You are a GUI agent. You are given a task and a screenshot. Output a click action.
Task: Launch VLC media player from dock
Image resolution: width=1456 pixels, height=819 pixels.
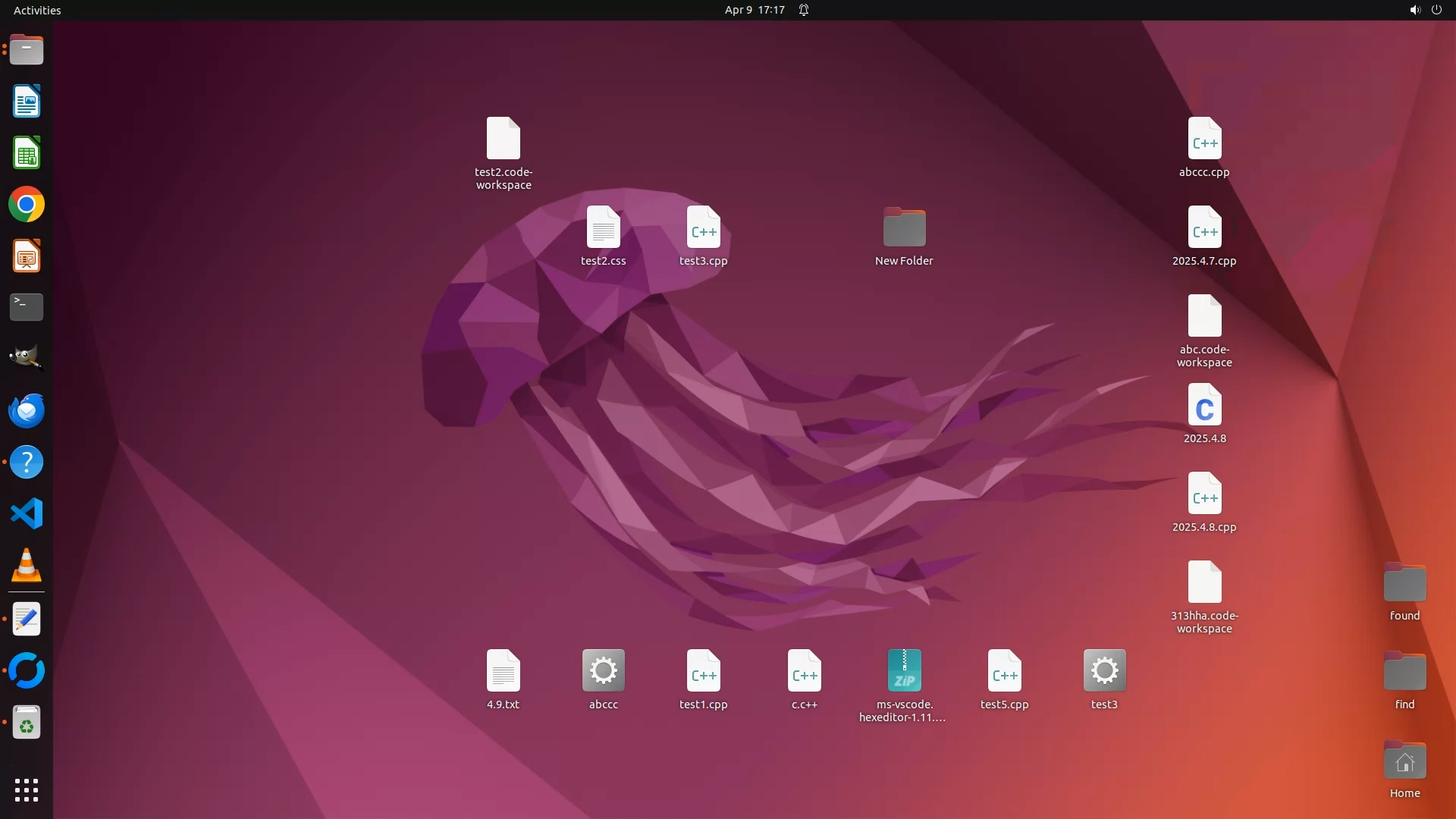(27, 566)
